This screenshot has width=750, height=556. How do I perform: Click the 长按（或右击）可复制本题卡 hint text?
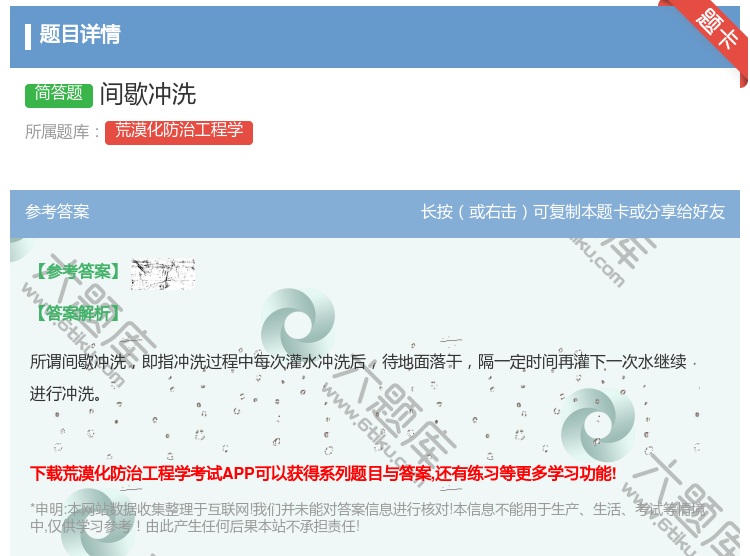[x=573, y=211]
